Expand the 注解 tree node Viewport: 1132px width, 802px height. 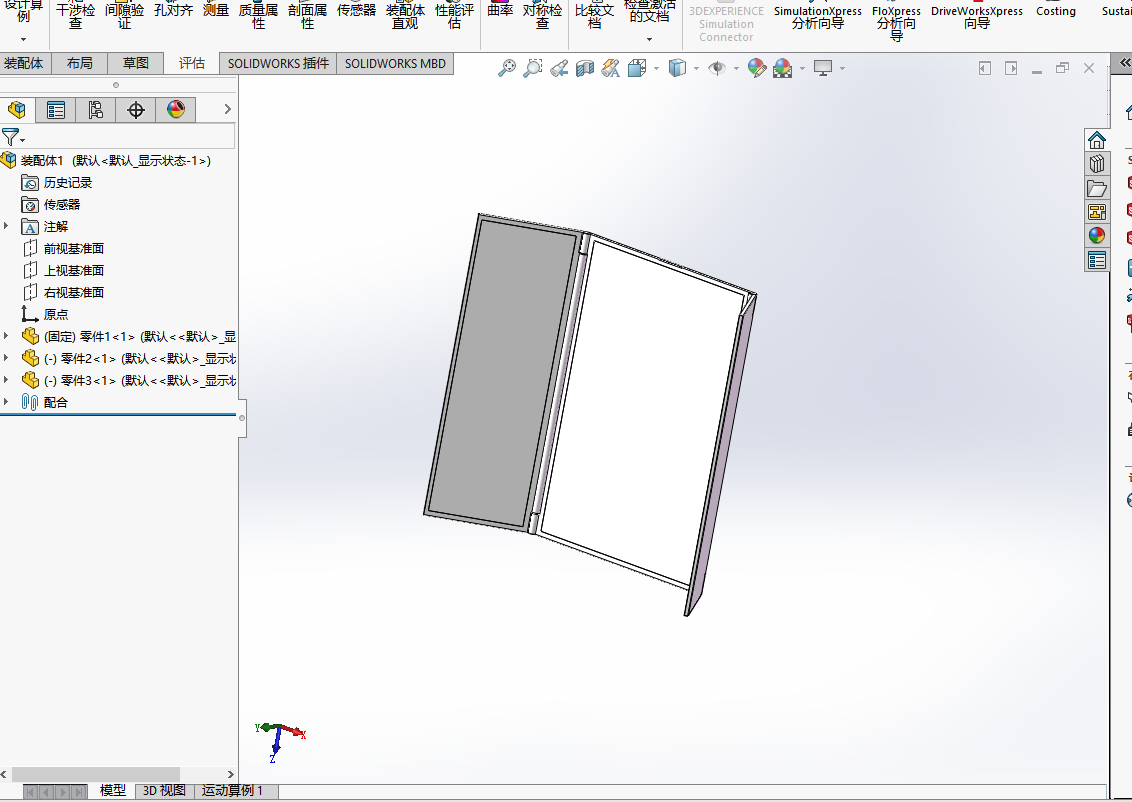[x=6, y=227]
